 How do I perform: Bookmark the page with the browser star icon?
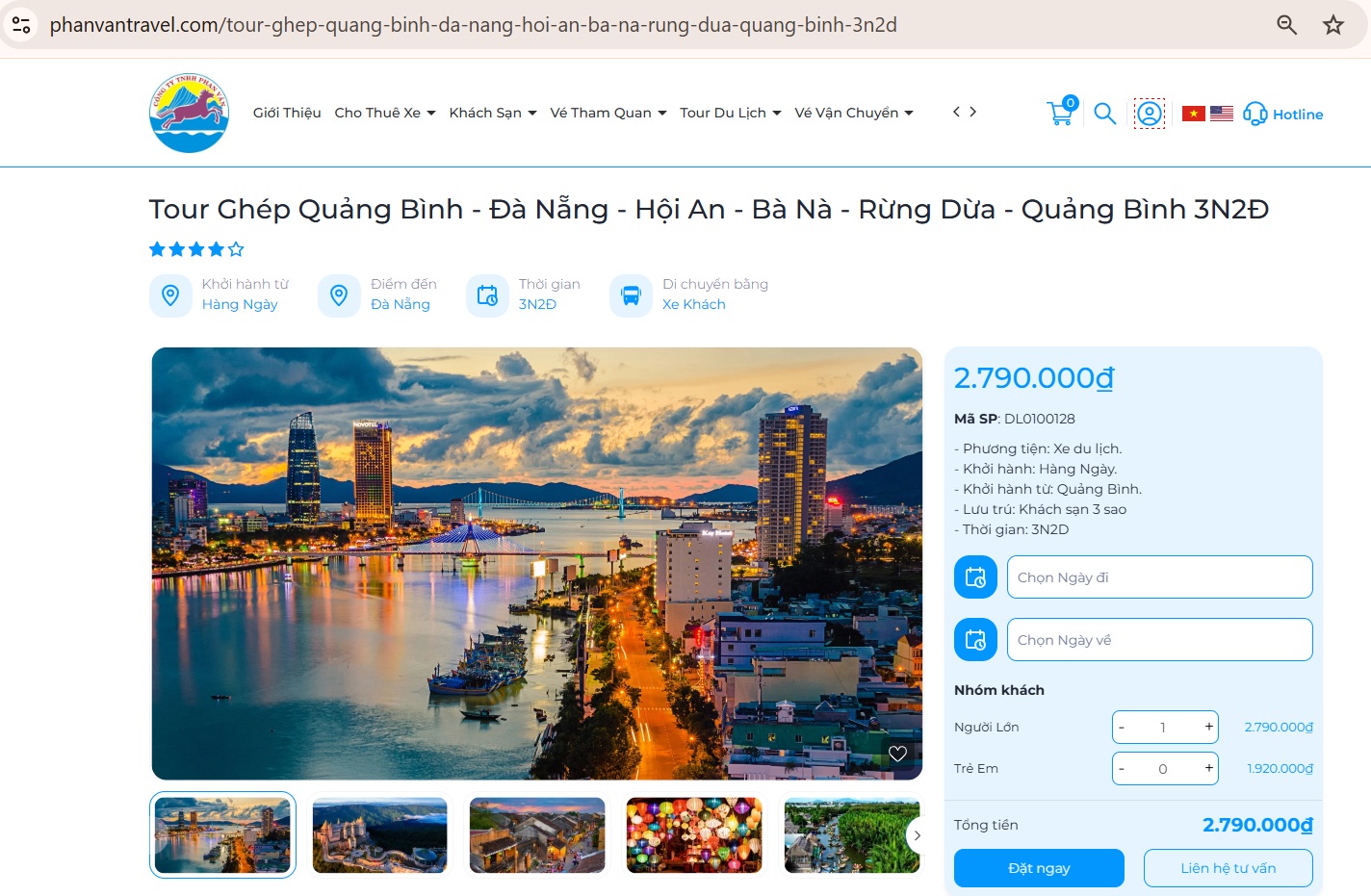point(1333,25)
